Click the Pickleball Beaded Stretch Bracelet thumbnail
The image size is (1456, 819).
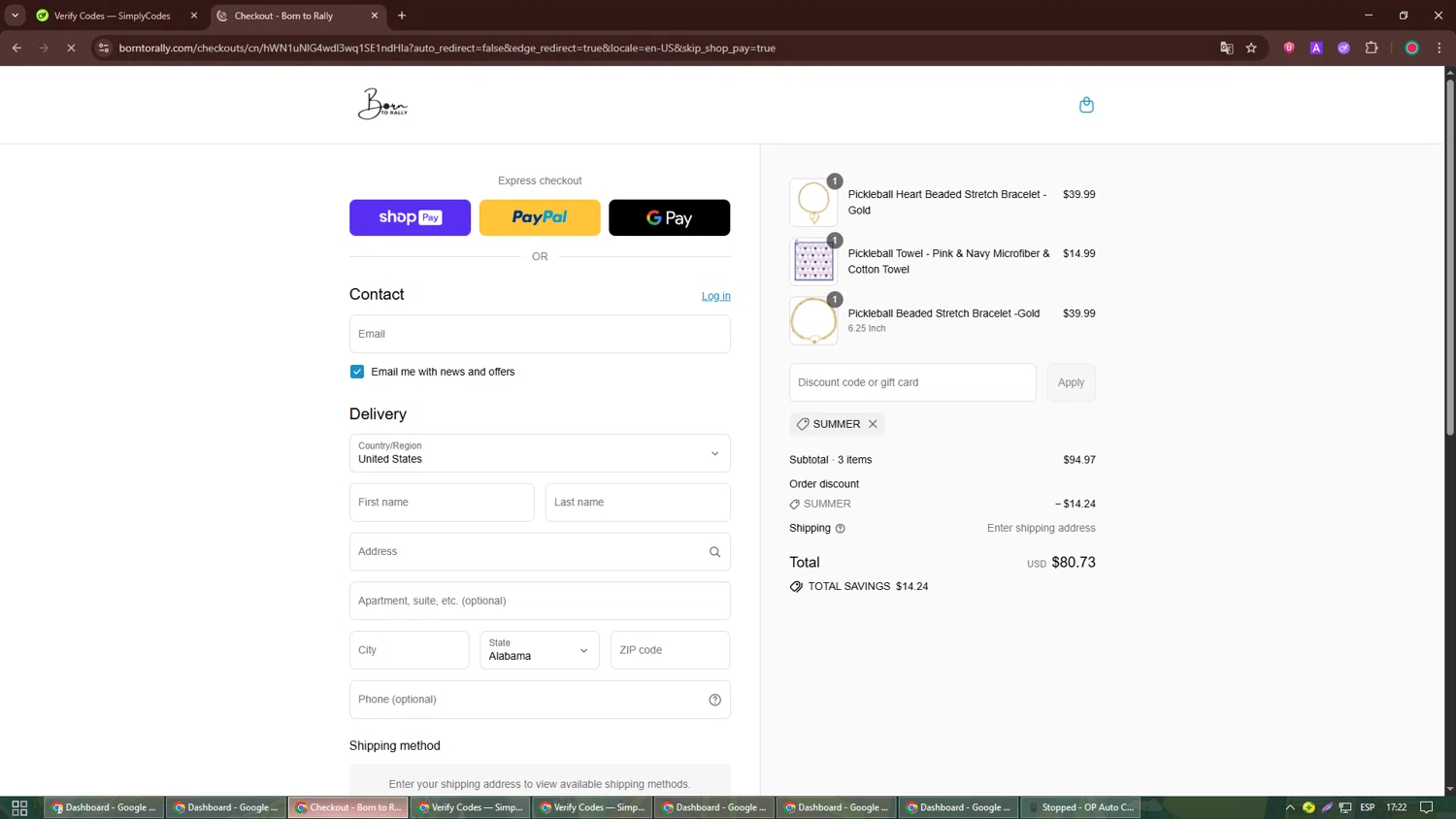[813, 320]
